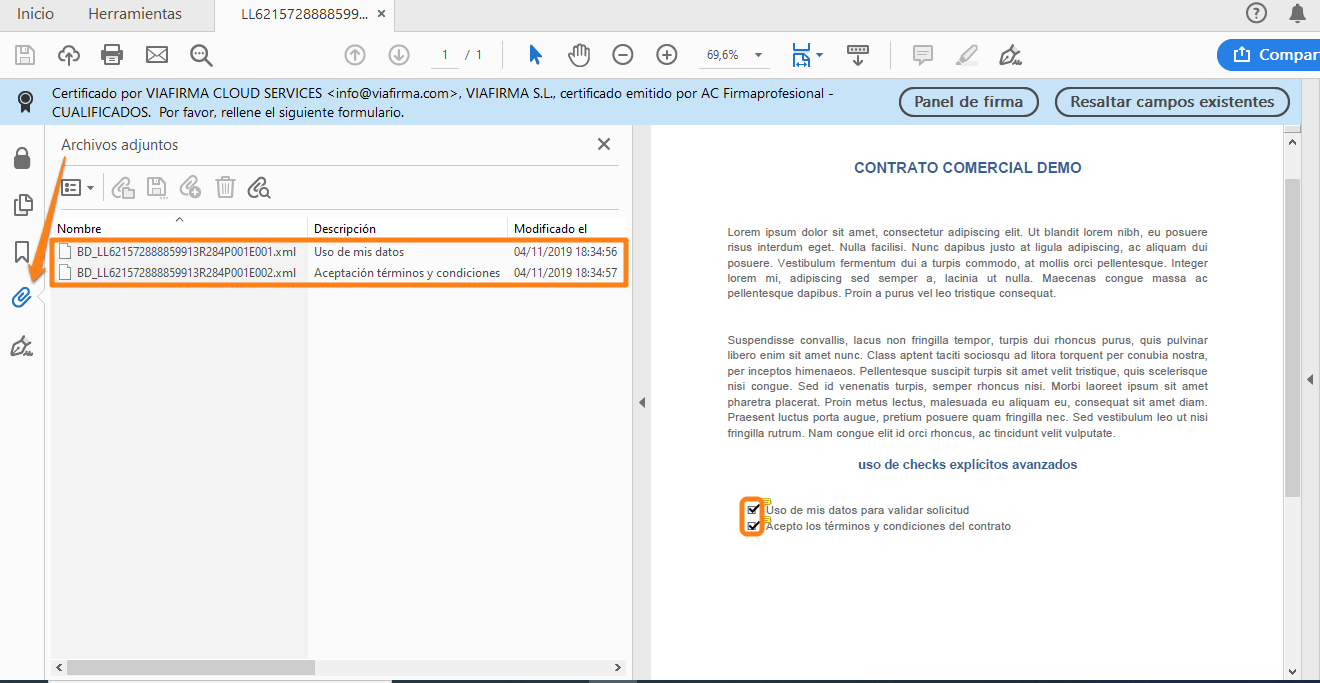Open the signatures side panel
Screen dimensions: 1320x683
click(21, 346)
